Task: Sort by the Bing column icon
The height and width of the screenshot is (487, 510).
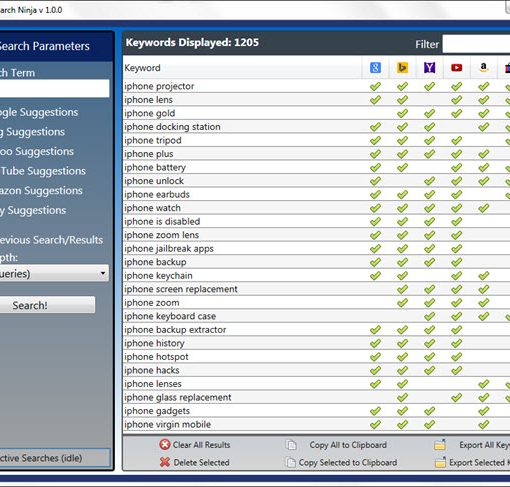Action: pos(402,68)
